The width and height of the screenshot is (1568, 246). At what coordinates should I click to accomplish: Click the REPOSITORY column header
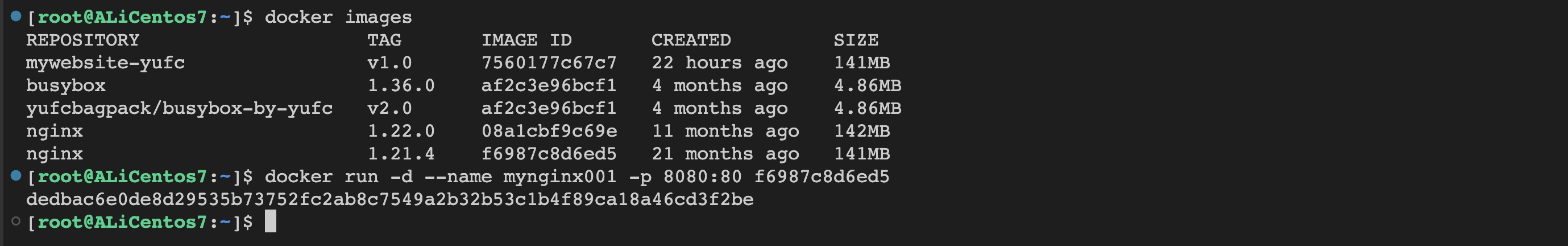(83, 40)
